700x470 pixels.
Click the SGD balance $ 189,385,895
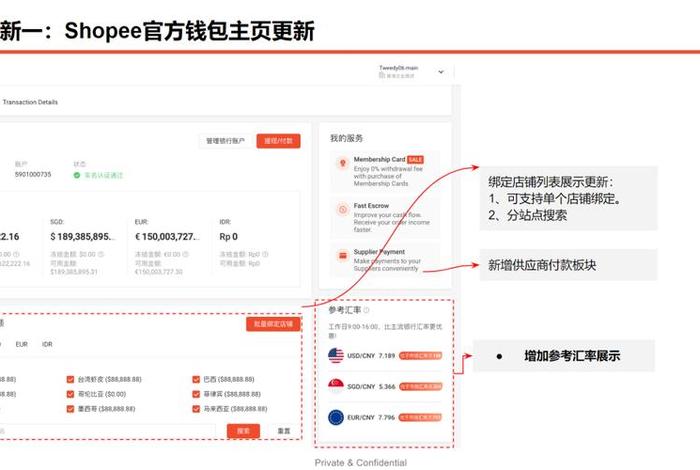(x=83, y=237)
